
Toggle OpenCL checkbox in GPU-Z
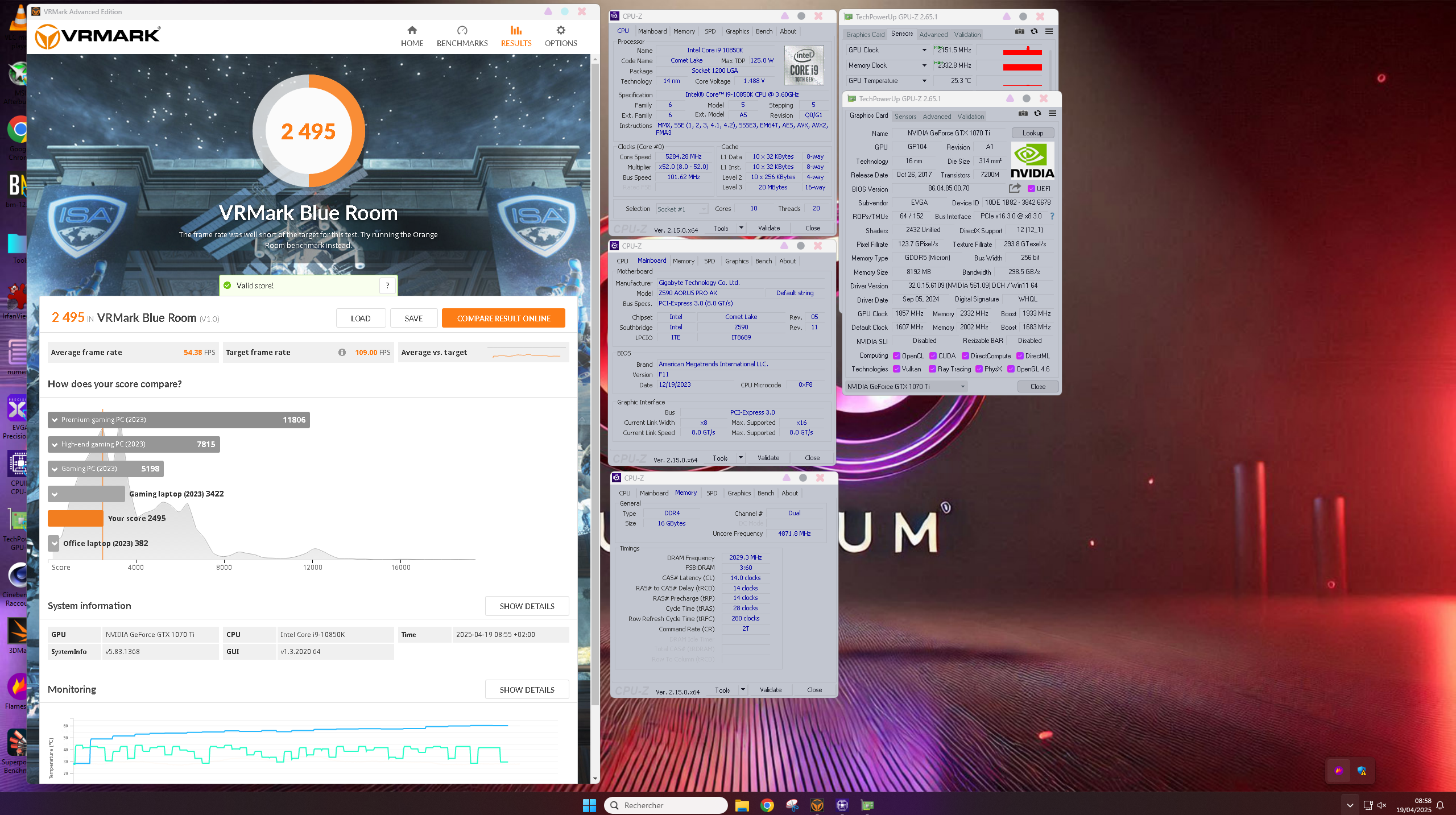tap(896, 356)
